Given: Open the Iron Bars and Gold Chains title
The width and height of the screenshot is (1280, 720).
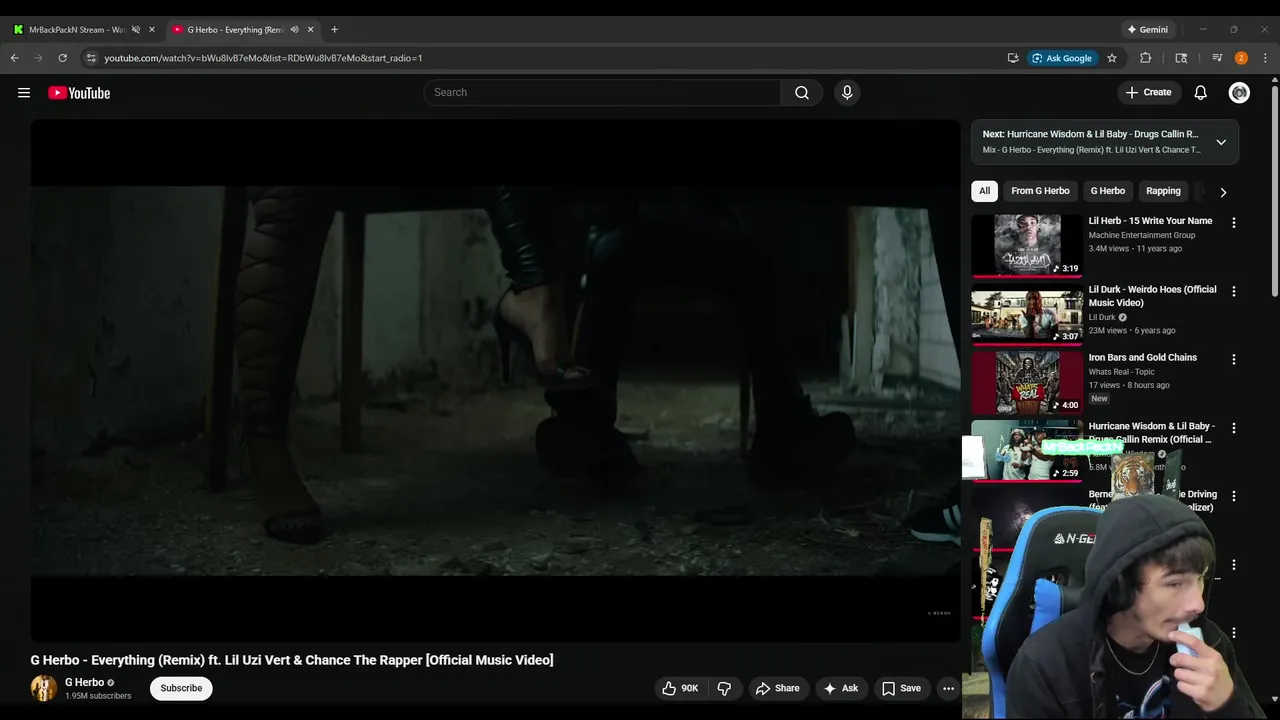Looking at the screenshot, I should pos(1143,358).
